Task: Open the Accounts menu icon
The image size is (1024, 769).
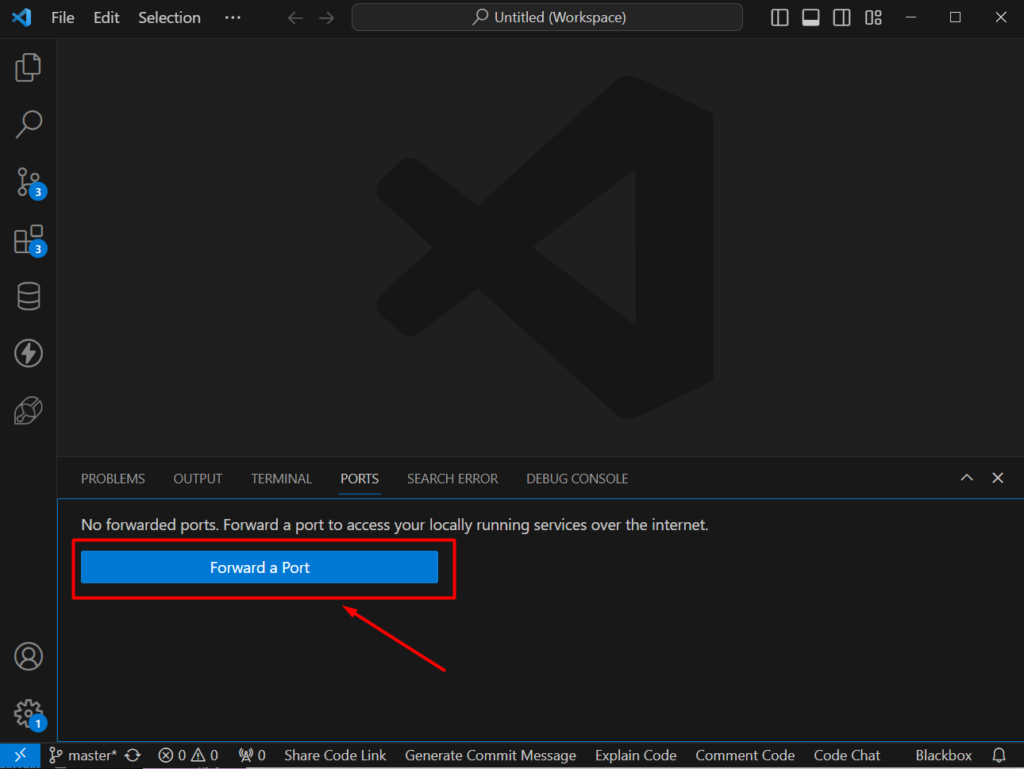Action: 28,656
